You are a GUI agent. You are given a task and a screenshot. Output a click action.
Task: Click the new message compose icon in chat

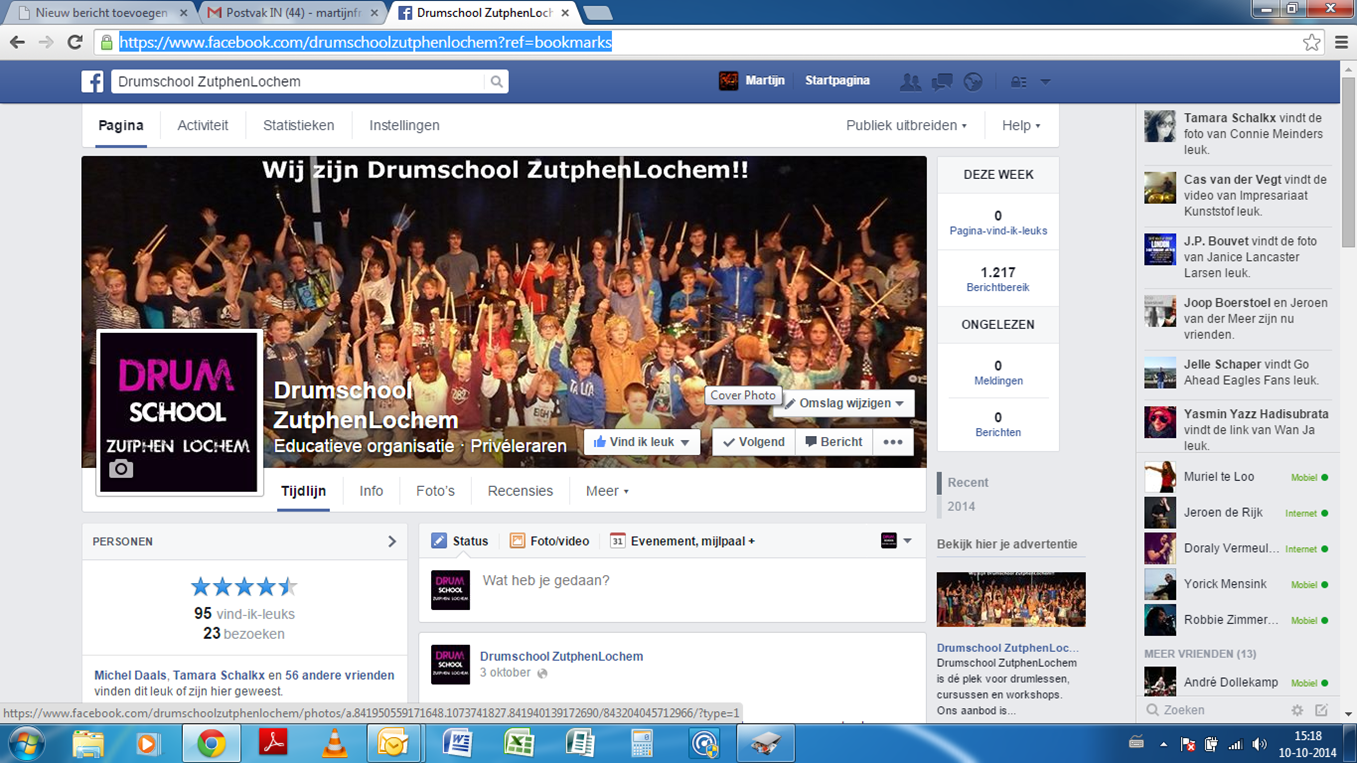(1321, 710)
